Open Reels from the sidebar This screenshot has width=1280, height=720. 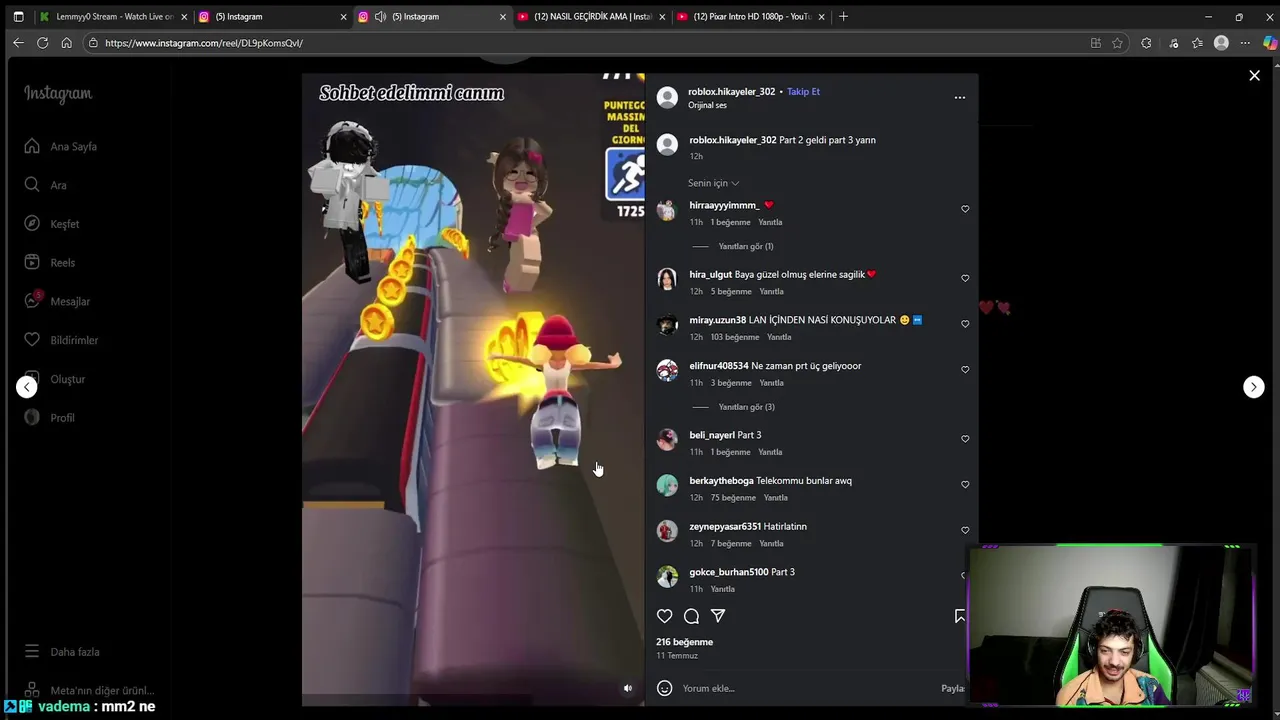(50, 262)
